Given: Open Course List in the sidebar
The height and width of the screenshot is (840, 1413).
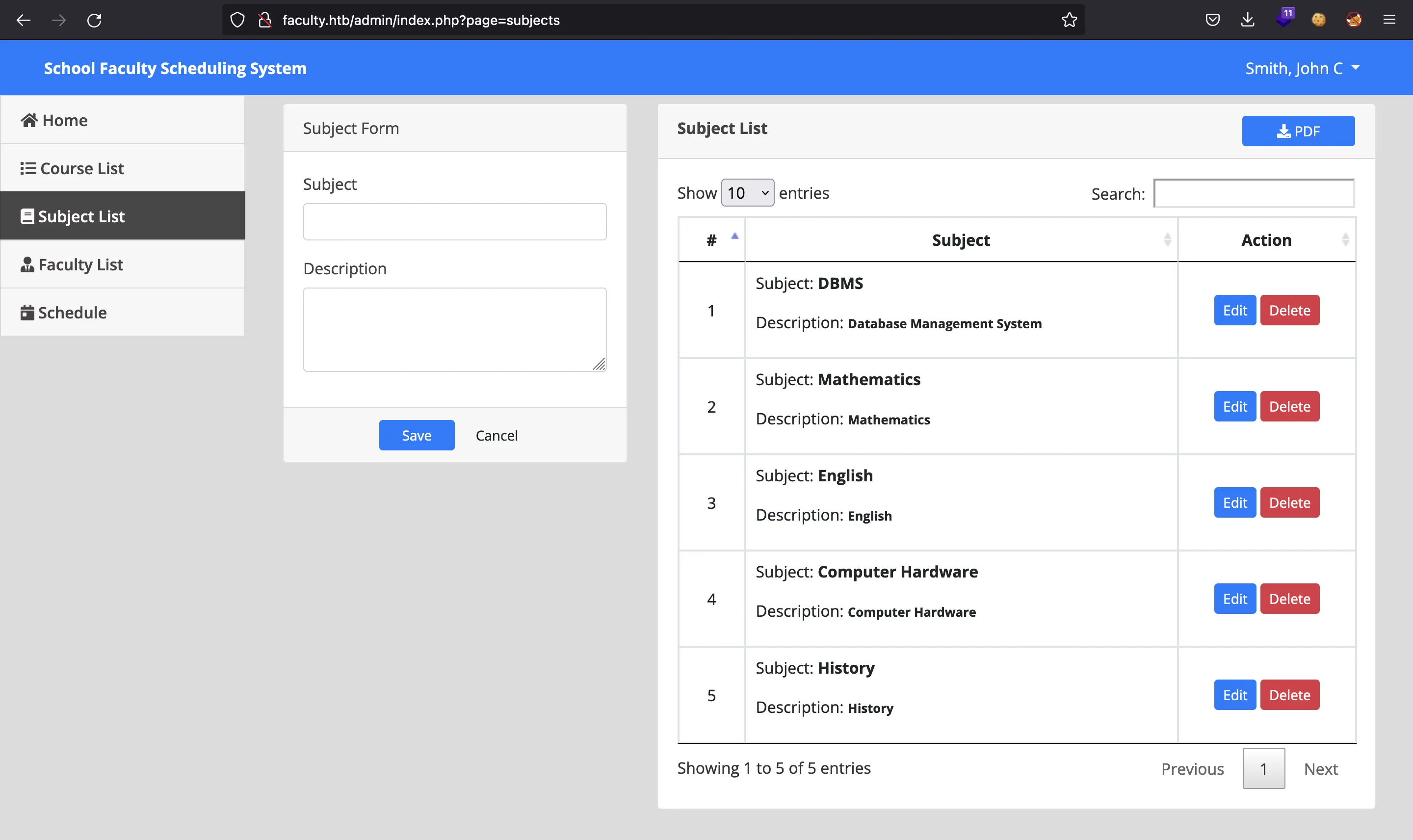Looking at the screenshot, I should click(123, 168).
